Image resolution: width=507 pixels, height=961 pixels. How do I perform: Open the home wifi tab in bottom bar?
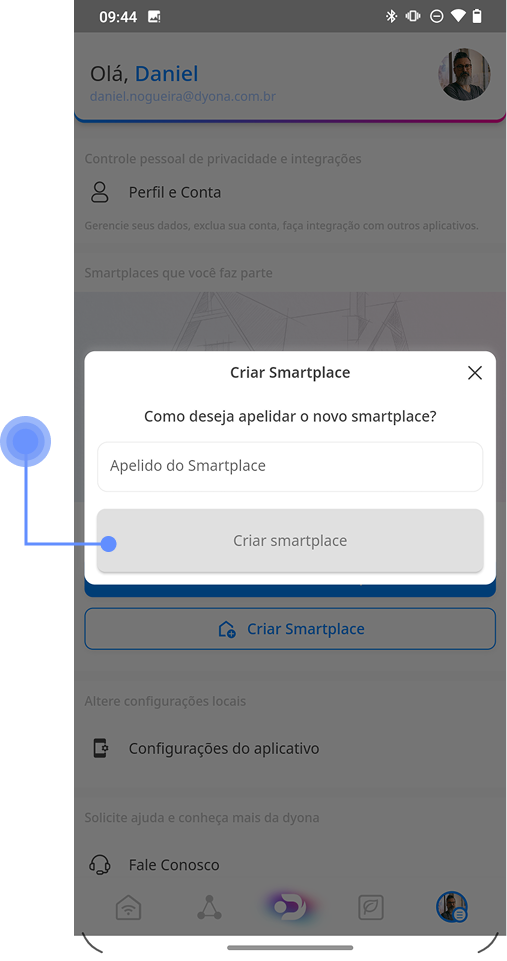(x=128, y=907)
